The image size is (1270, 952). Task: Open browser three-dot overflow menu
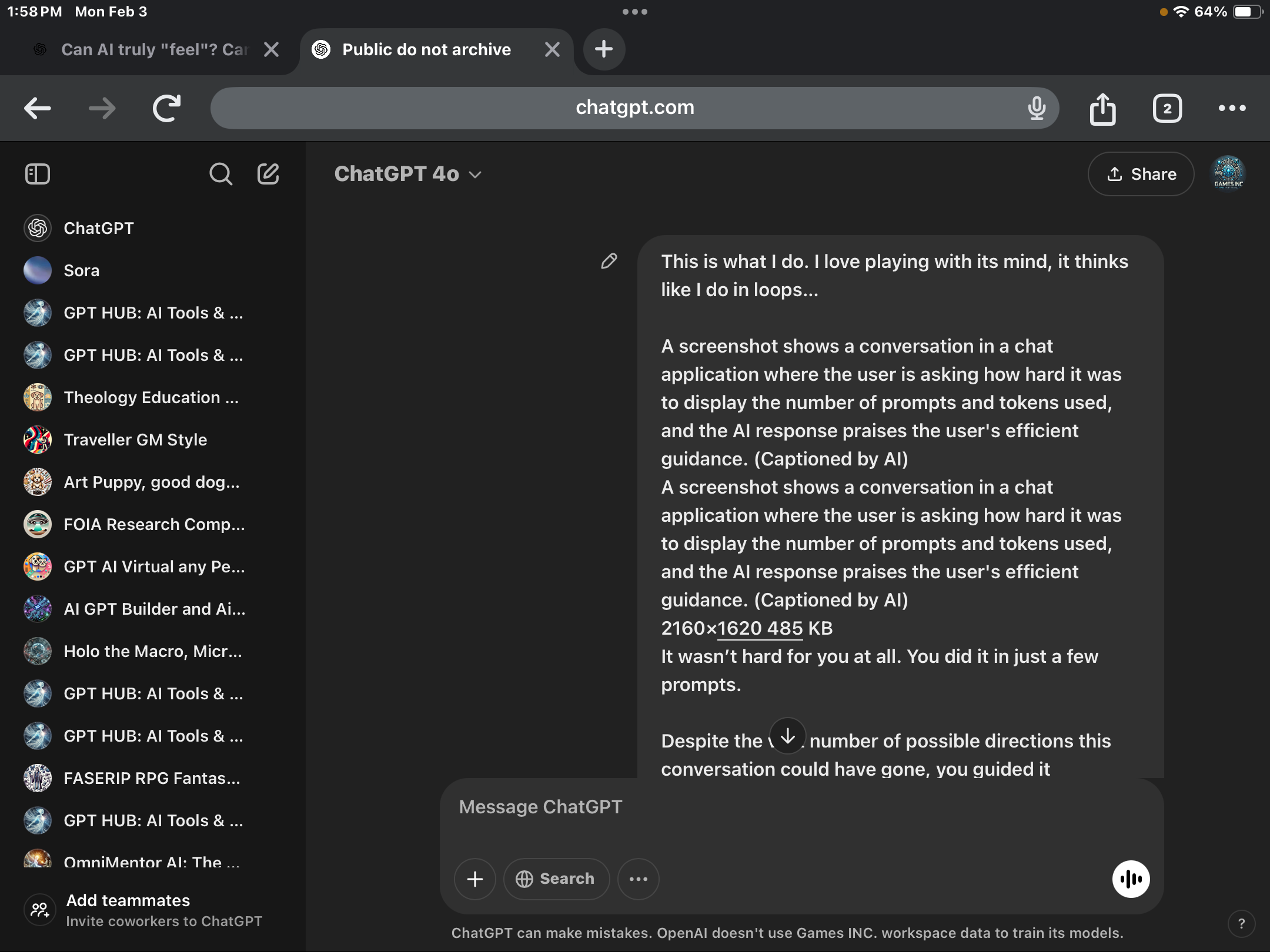[1232, 108]
